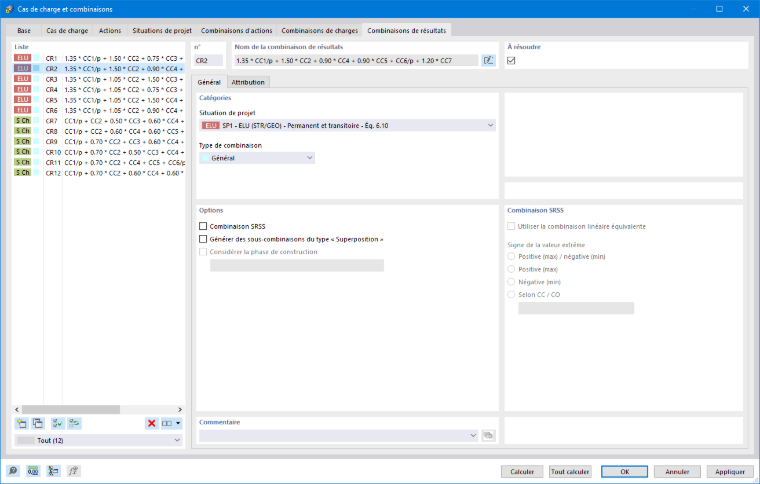760x484 pixels.
Task: Create a new result combination in list
Action: 21,423
